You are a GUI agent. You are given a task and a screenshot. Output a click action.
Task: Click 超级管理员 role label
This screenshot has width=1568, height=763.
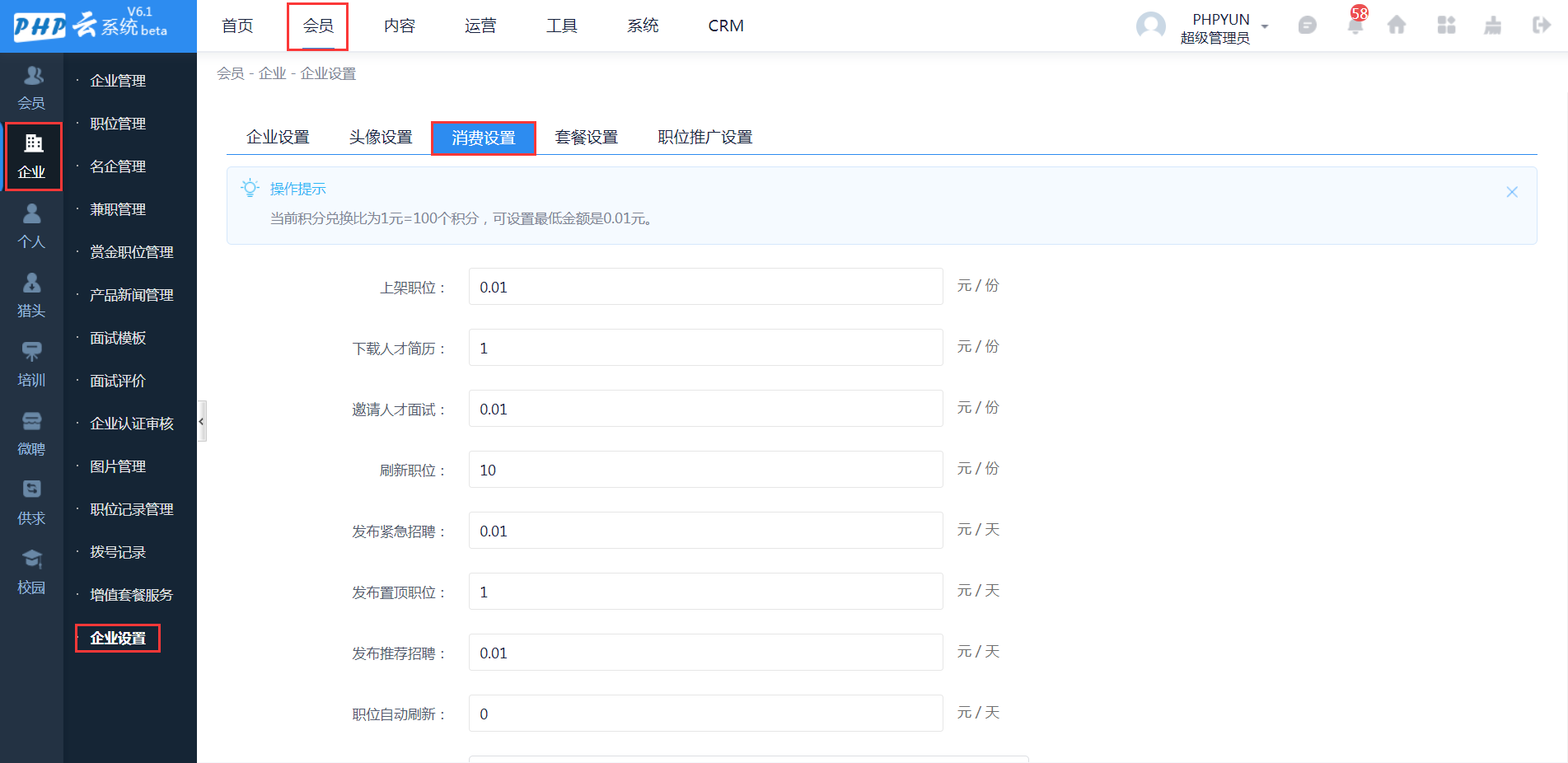(1215, 38)
